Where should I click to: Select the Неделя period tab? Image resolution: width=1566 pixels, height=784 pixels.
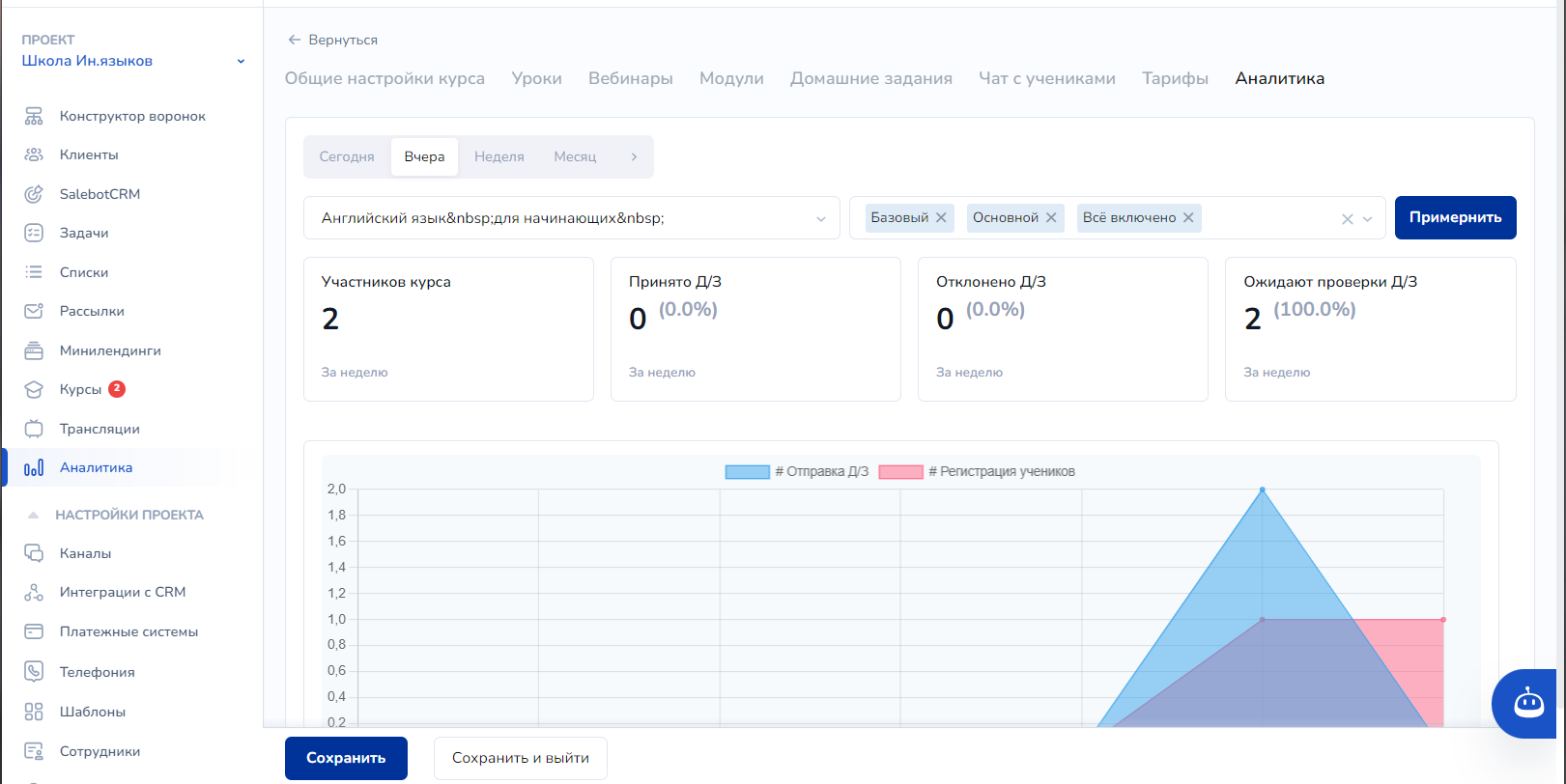coord(498,156)
